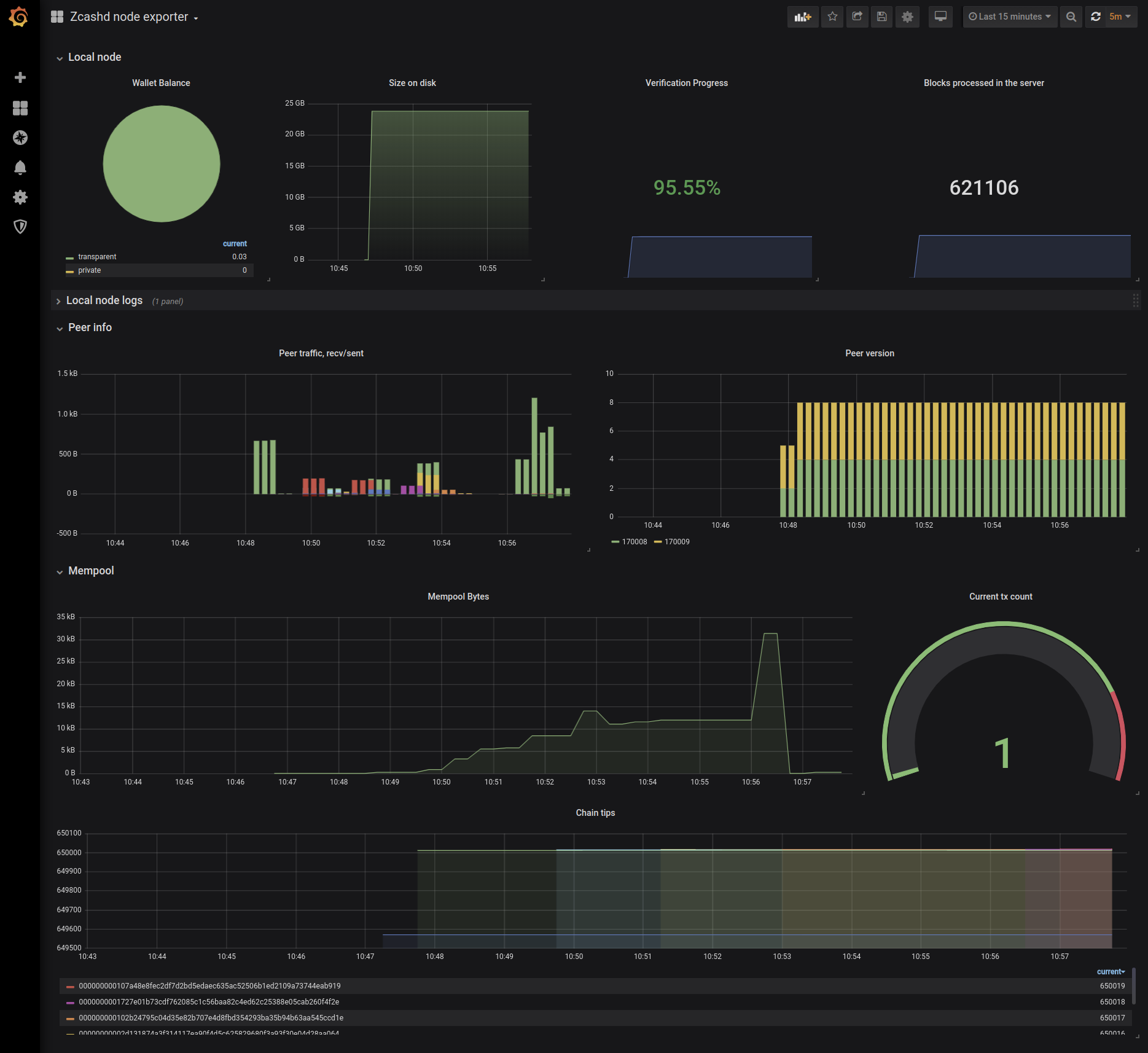Click the transparent legend color swatch
1148x1053 pixels.
[x=70, y=257]
